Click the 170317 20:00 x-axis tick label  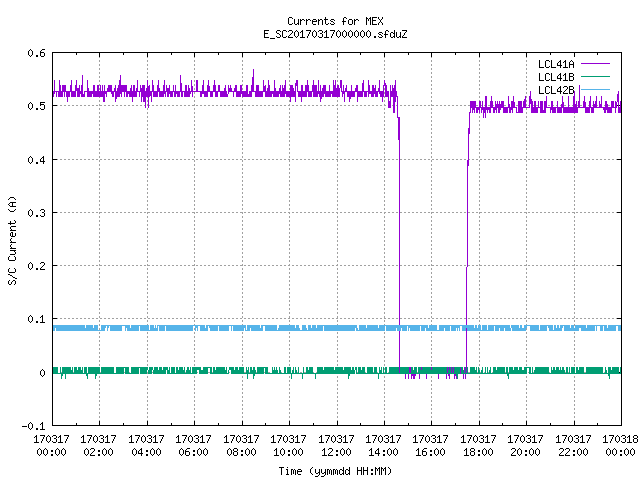[x=526, y=445]
